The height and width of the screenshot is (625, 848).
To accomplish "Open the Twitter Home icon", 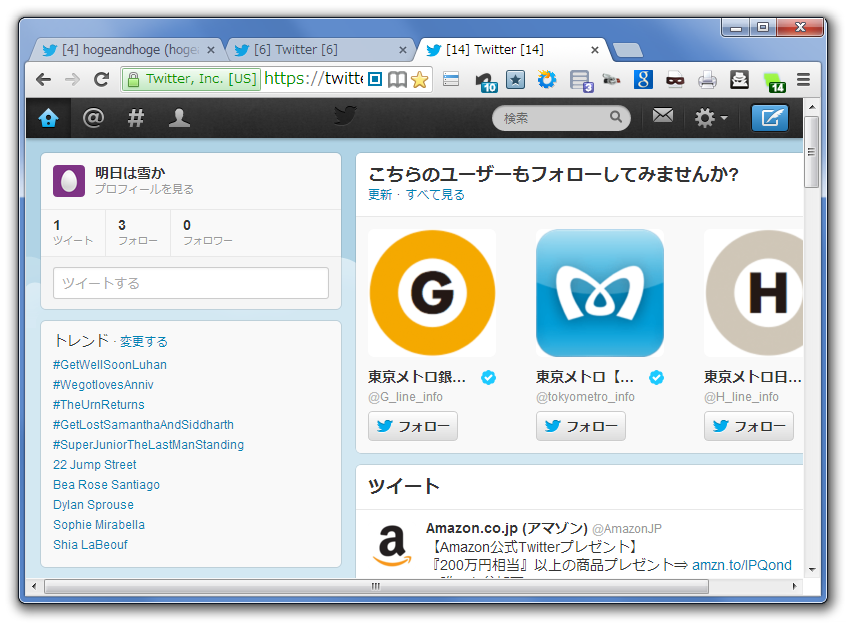I will (48, 117).
